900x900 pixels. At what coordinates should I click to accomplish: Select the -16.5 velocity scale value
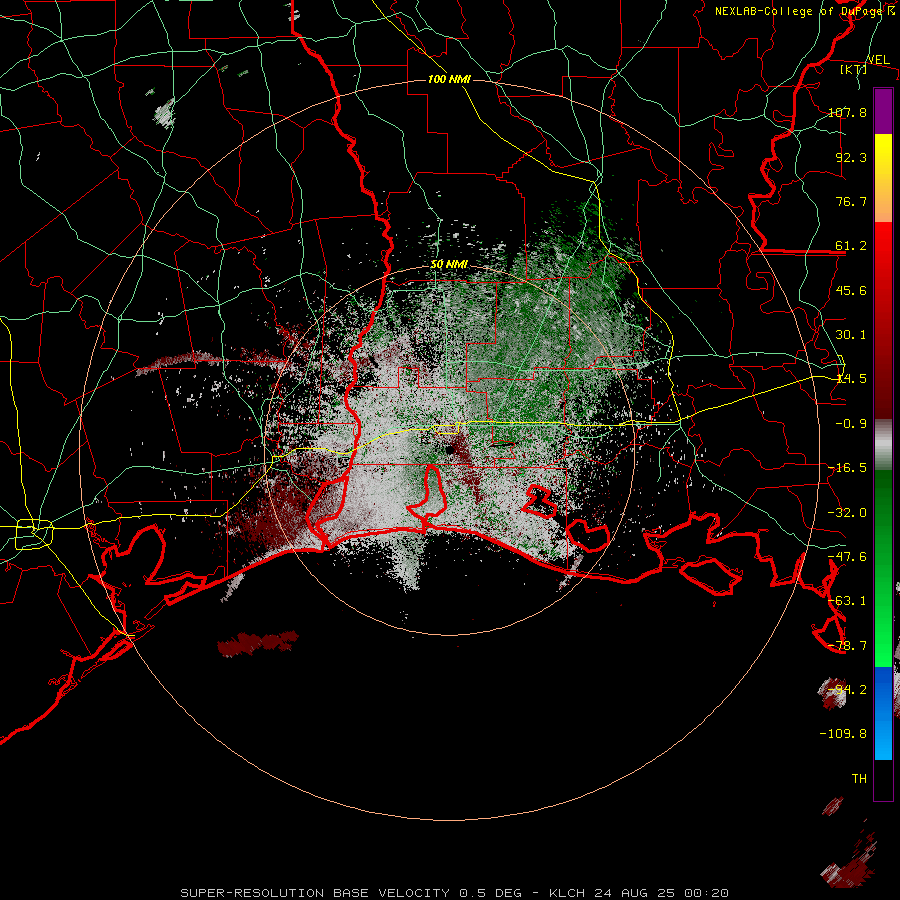click(847, 468)
